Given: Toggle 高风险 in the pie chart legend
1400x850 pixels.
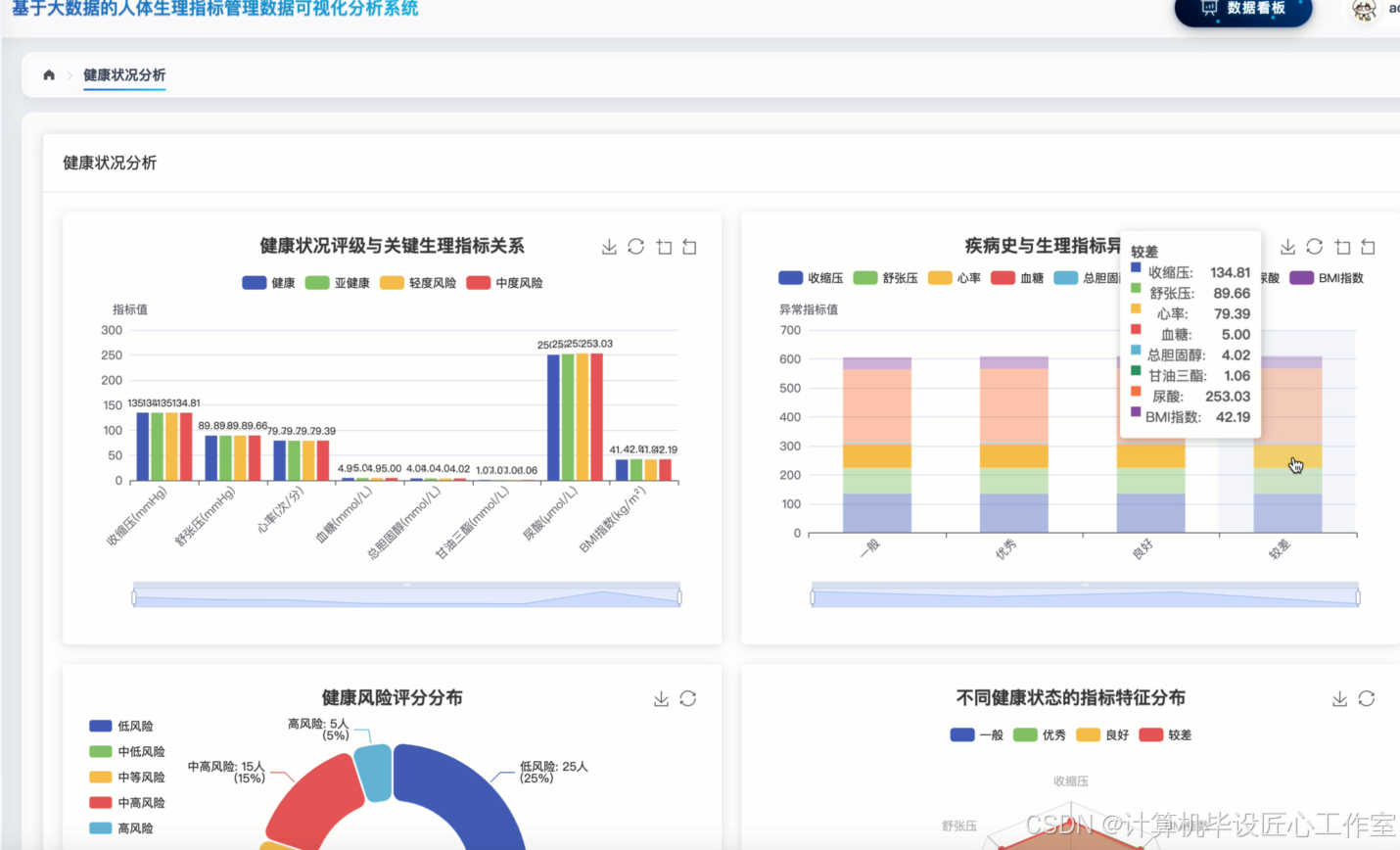Looking at the screenshot, I should coord(121,828).
